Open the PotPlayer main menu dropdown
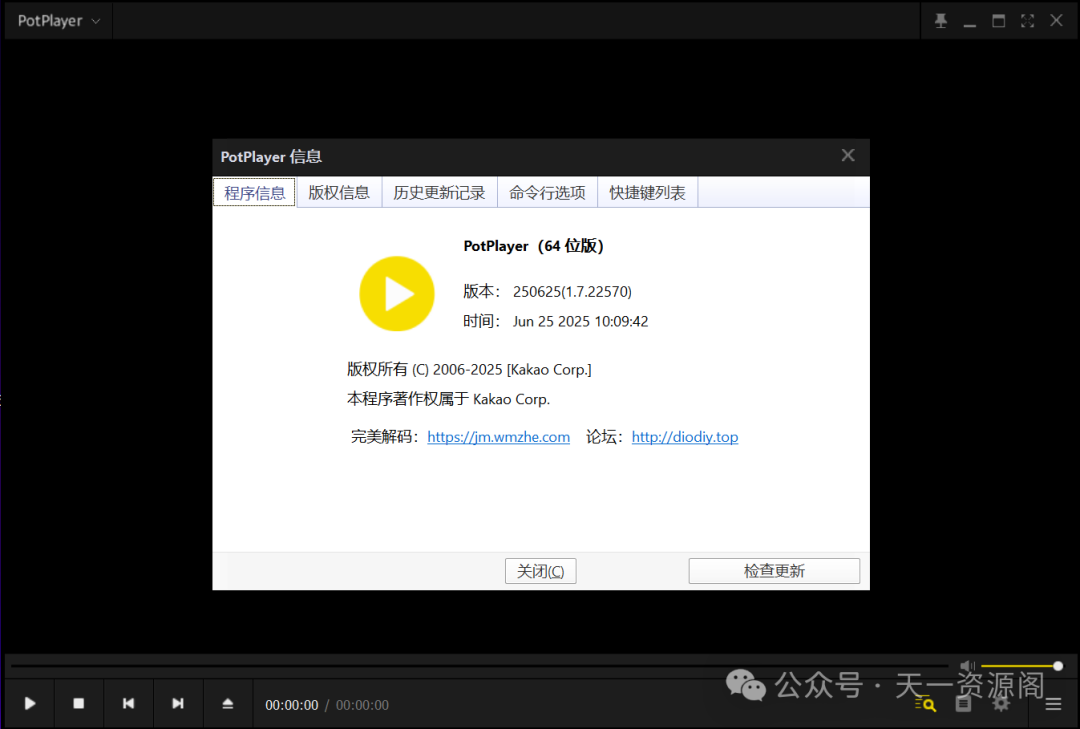The image size is (1080, 729). point(57,20)
